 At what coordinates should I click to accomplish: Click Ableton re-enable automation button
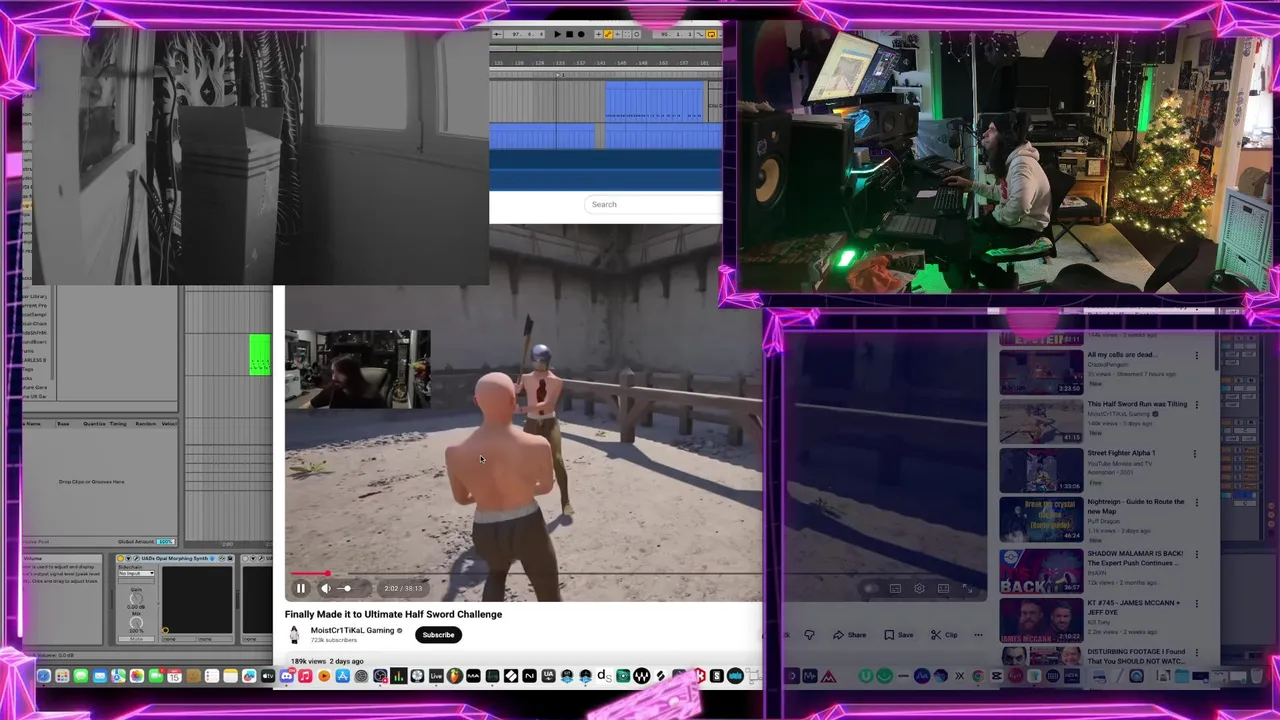(x=618, y=34)
